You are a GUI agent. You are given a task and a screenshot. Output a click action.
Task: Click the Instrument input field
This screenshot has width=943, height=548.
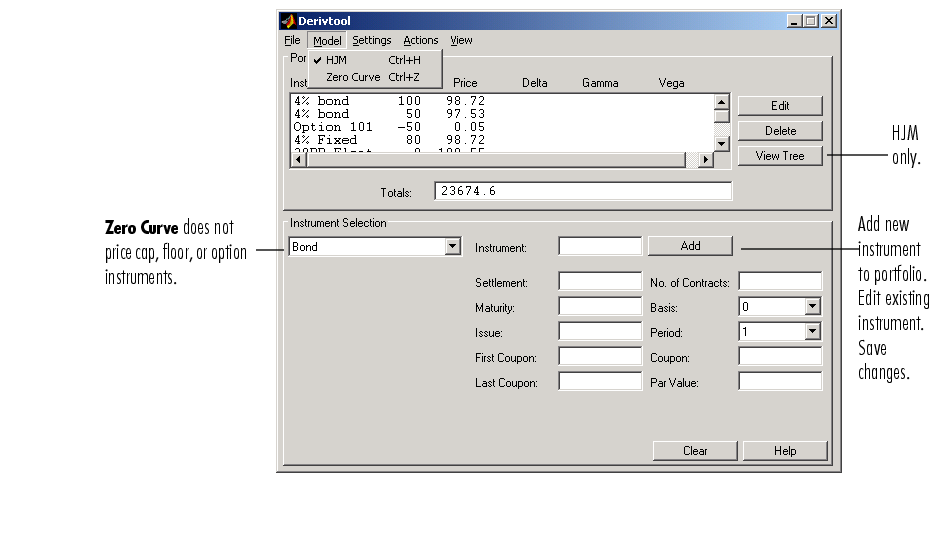click(x=600, y=246)
